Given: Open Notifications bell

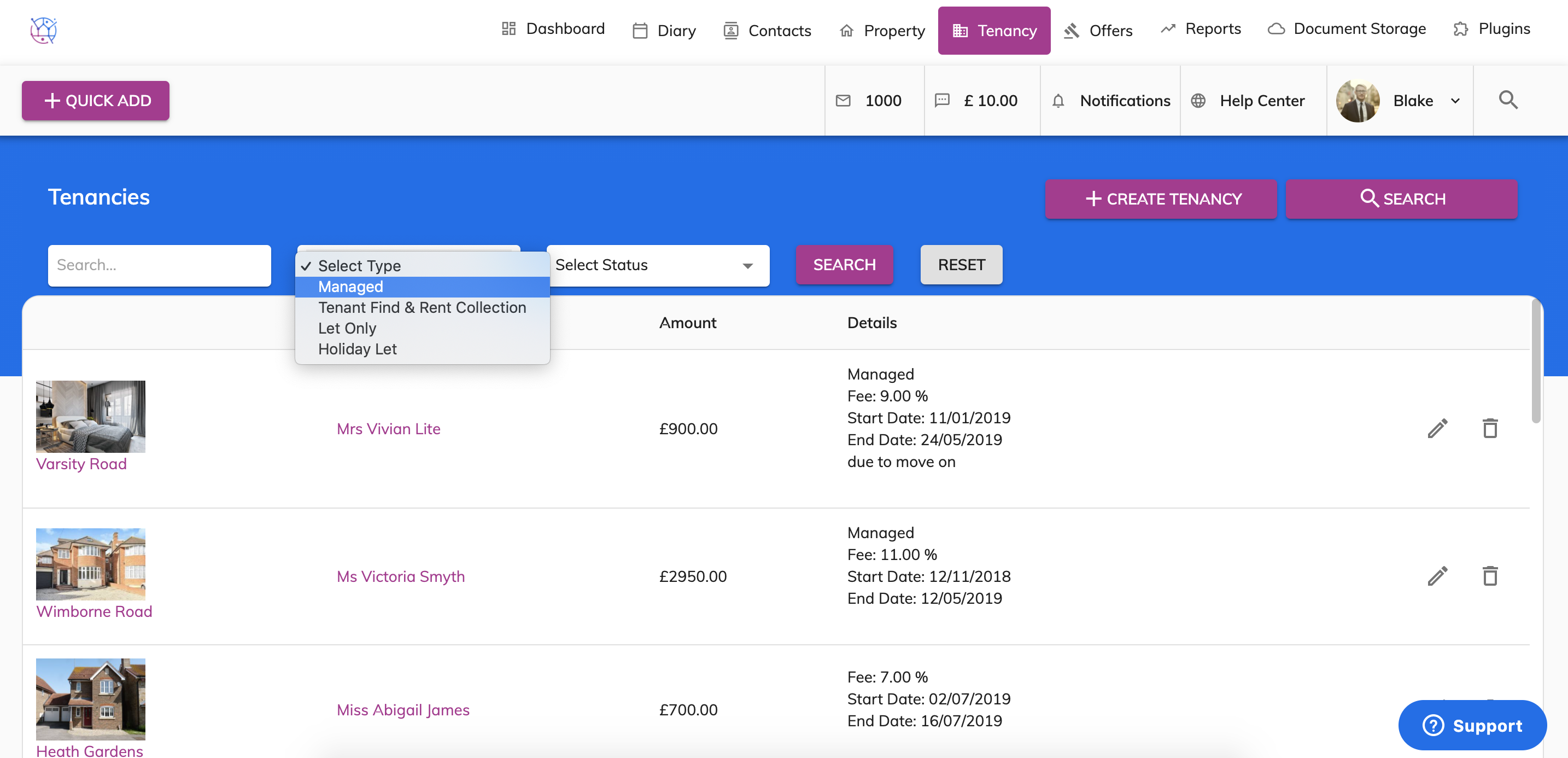Looking at the screenshot, I should click(x=1058, y=101).
